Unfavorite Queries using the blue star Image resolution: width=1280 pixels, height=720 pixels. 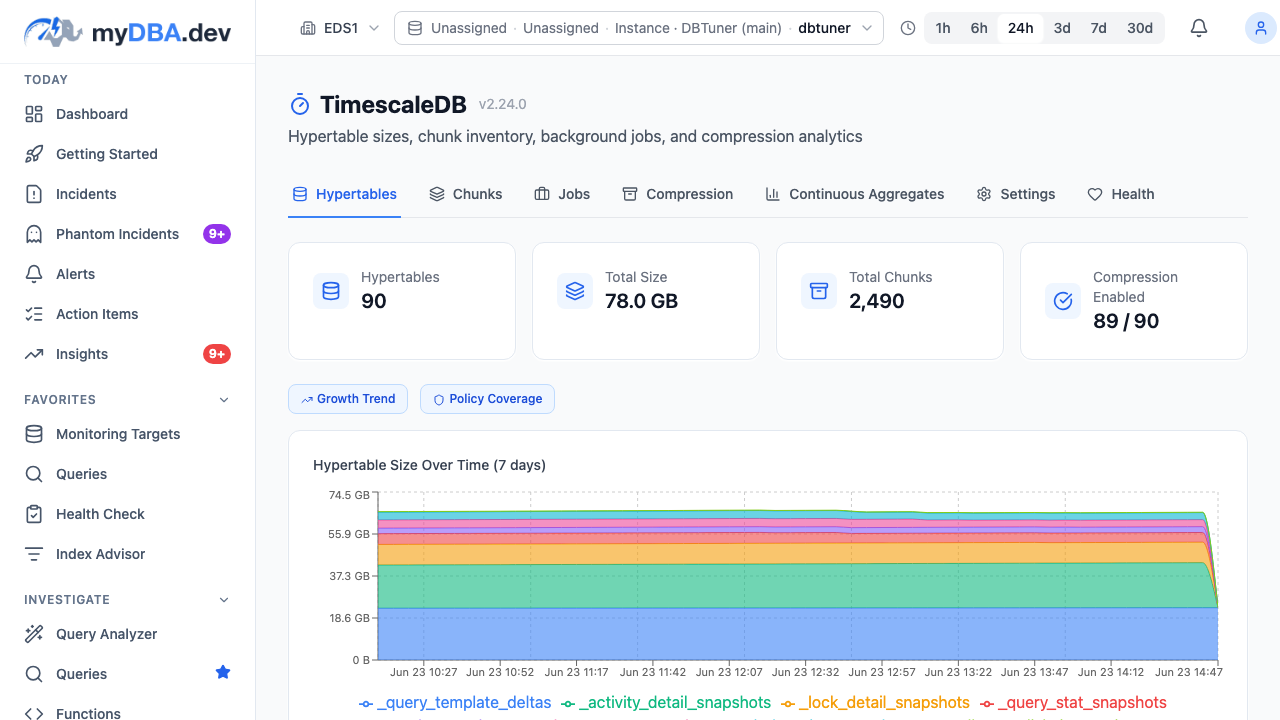pyautogui.click(x=223, y=673)
